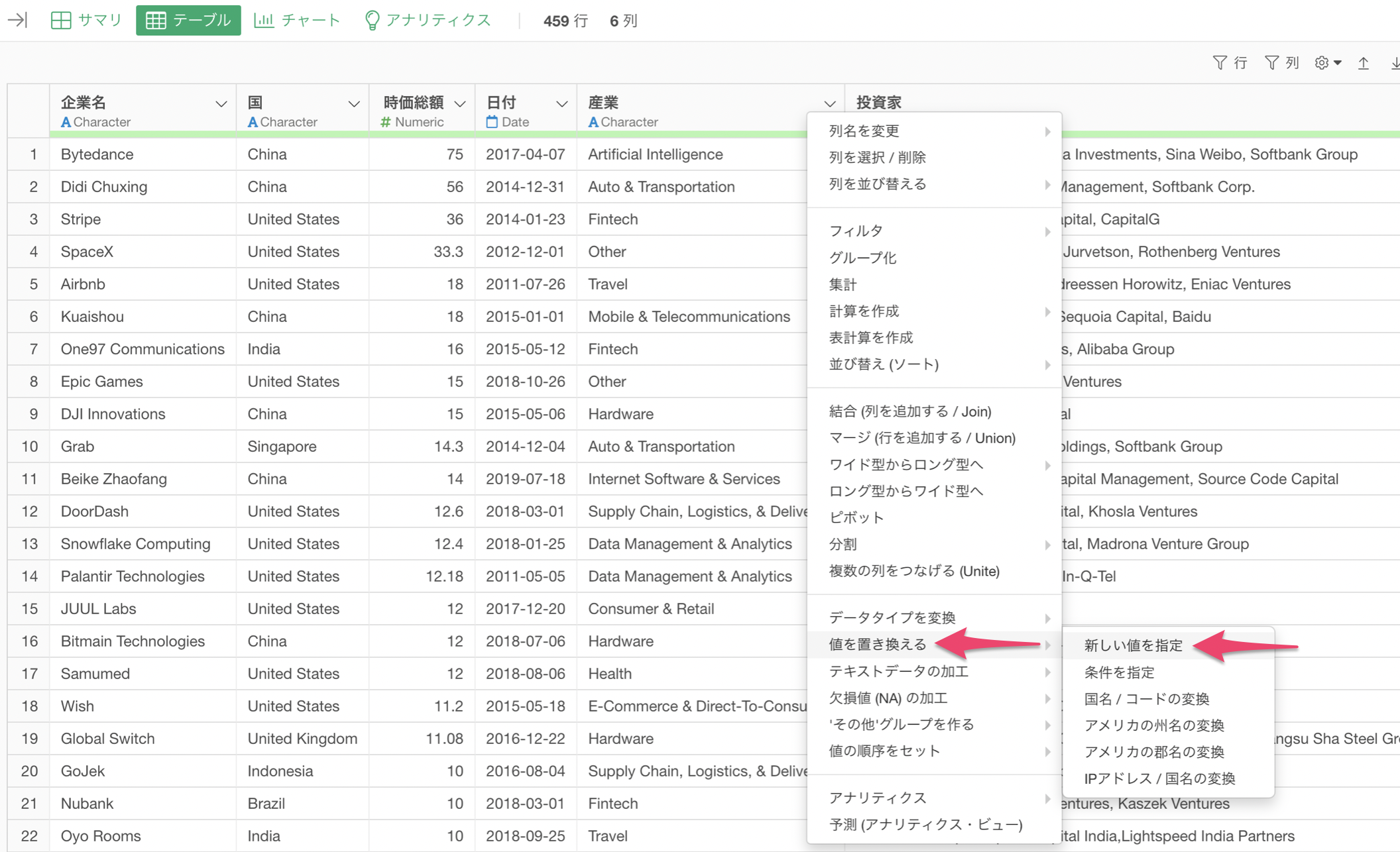Choose 予測 (アナリティクス・ビュー) menu item

934,824
